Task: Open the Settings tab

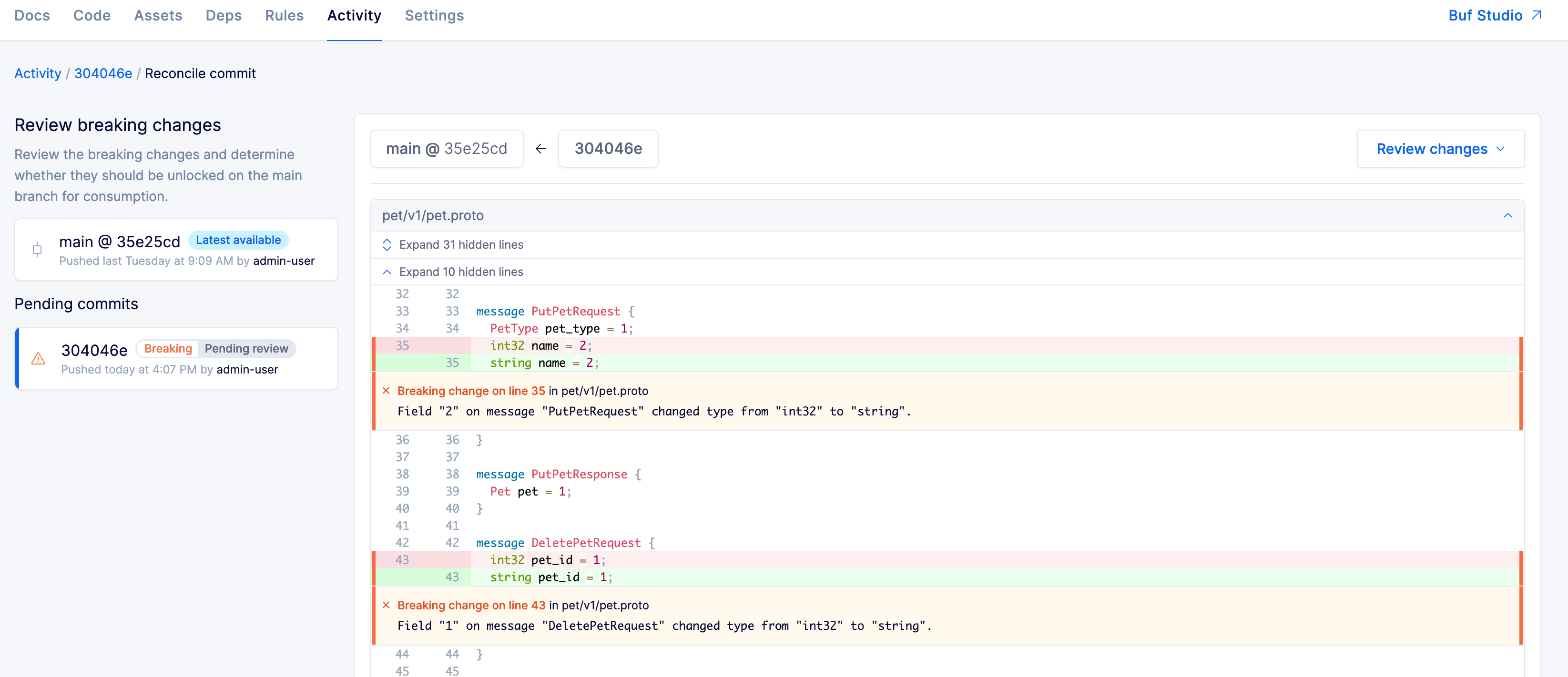Action: (435, 15)
